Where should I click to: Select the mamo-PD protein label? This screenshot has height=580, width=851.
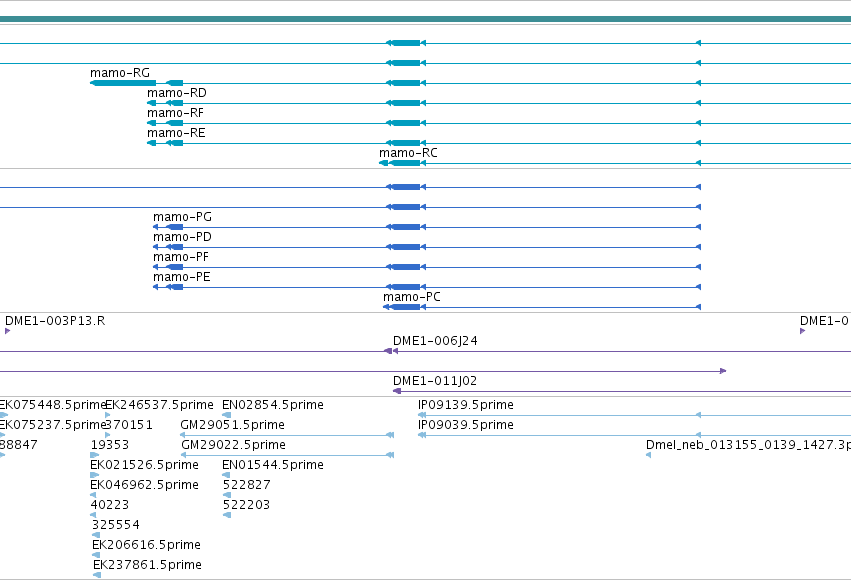point(182,237)
